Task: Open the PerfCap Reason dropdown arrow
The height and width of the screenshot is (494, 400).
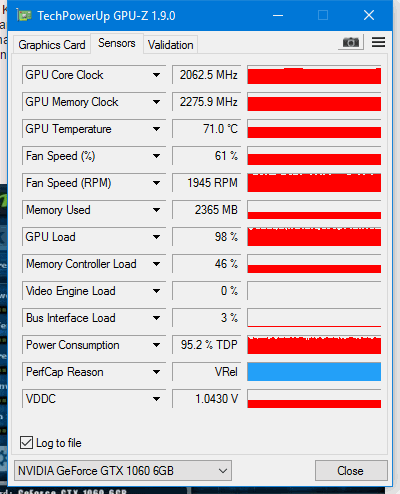Action: click(x=156, y=372)
